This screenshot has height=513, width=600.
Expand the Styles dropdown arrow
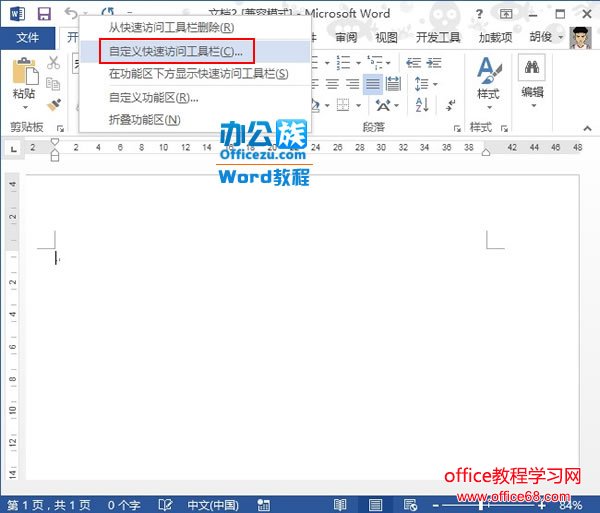(x=489, y=107)
